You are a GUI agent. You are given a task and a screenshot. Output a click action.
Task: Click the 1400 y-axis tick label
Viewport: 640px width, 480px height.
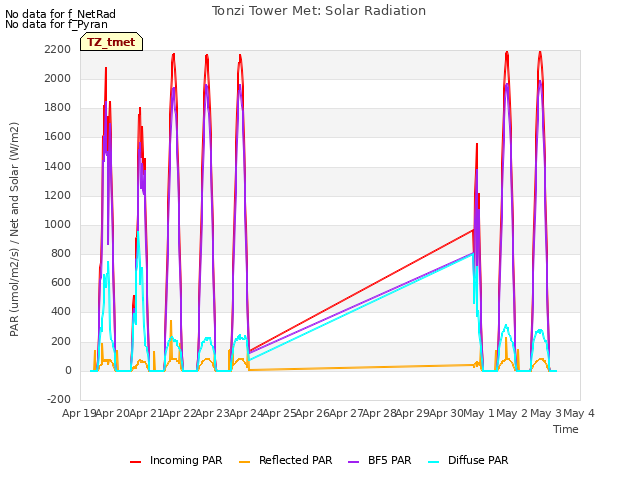pos(58,166)
